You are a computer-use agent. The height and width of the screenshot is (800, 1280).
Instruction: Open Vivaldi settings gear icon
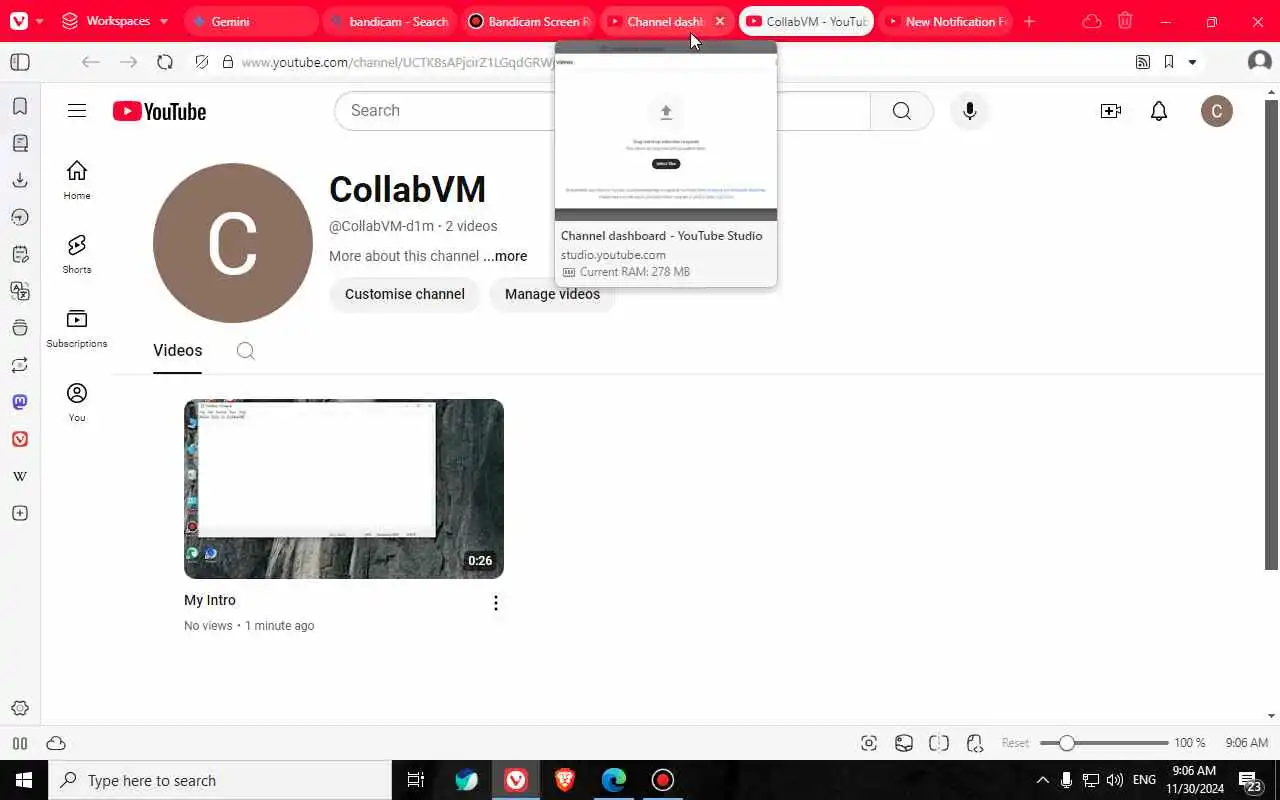(20, 708)
